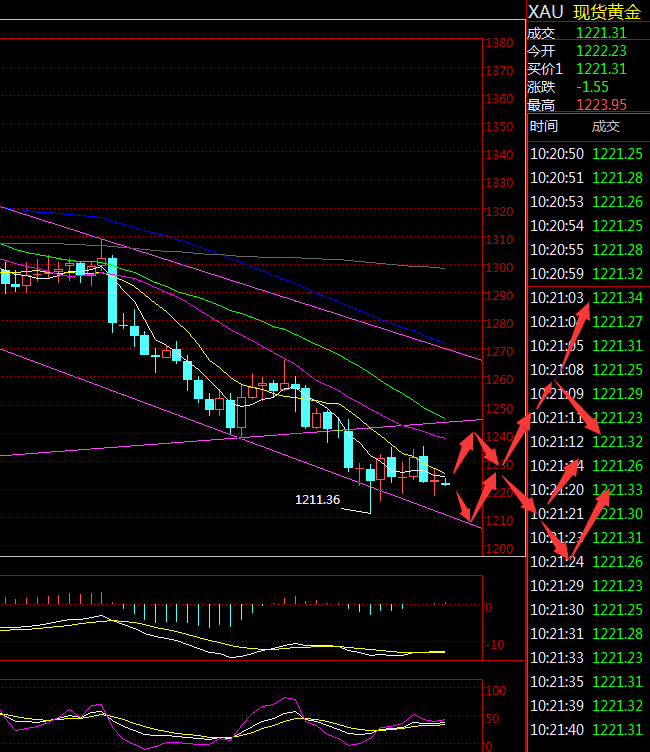The width and height of the screenshot is (650, 752).
Task: Select the tick row at 10:20:59
Action: point(586,273)
